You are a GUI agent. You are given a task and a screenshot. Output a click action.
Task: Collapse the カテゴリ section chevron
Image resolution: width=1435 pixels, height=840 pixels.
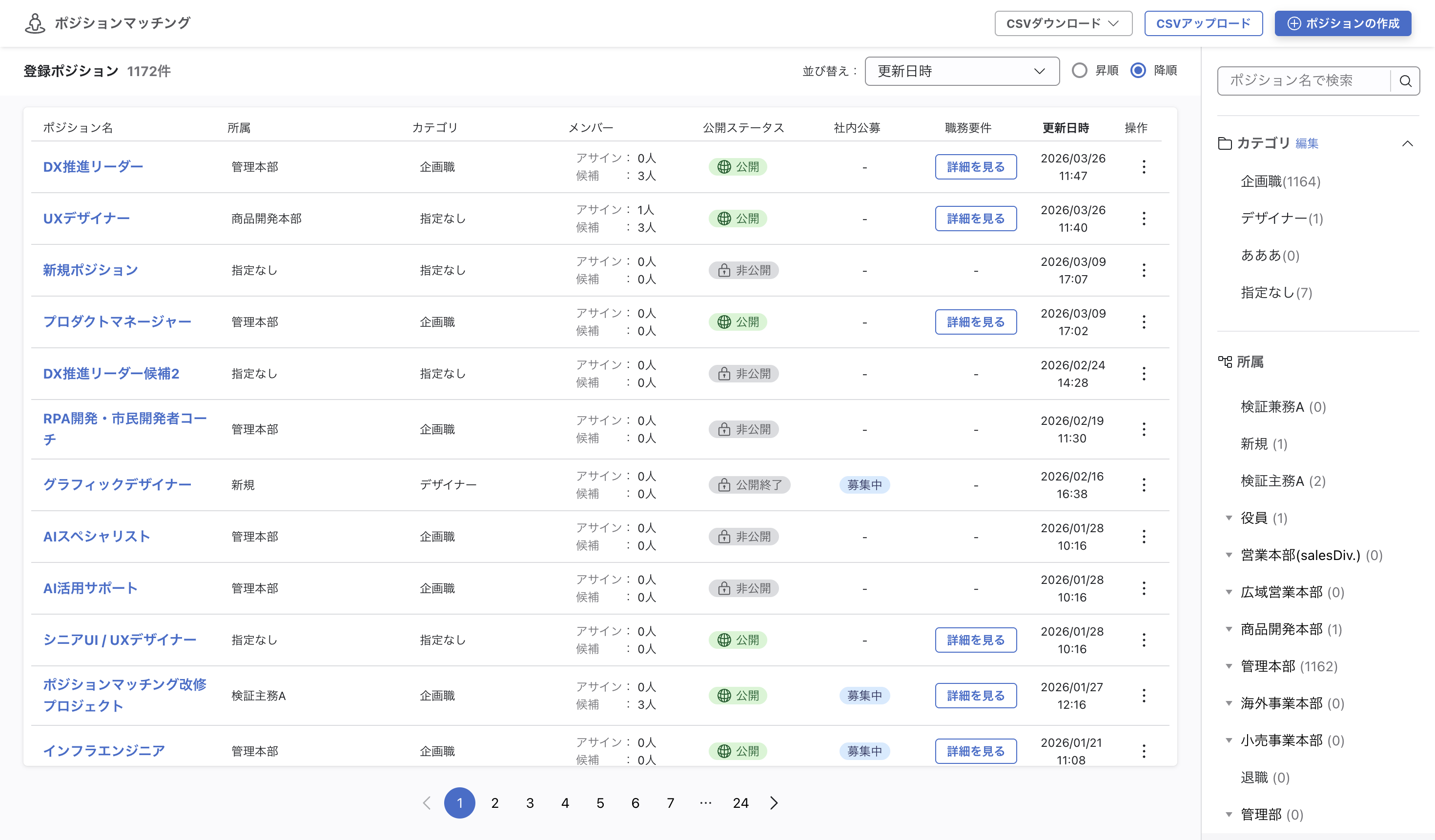point(1407,143)
